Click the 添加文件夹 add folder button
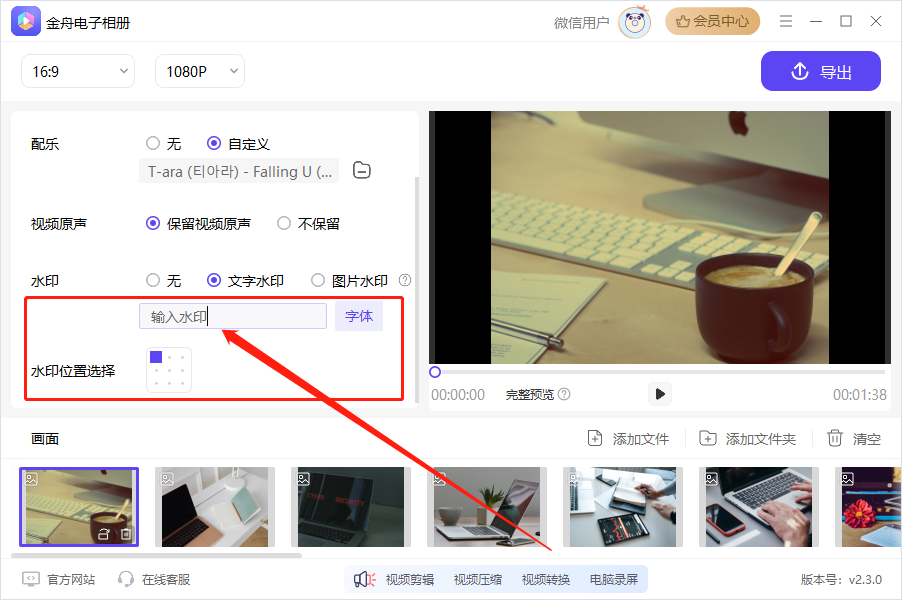This screenshot has width=902, height=600. tap(747, 439)
